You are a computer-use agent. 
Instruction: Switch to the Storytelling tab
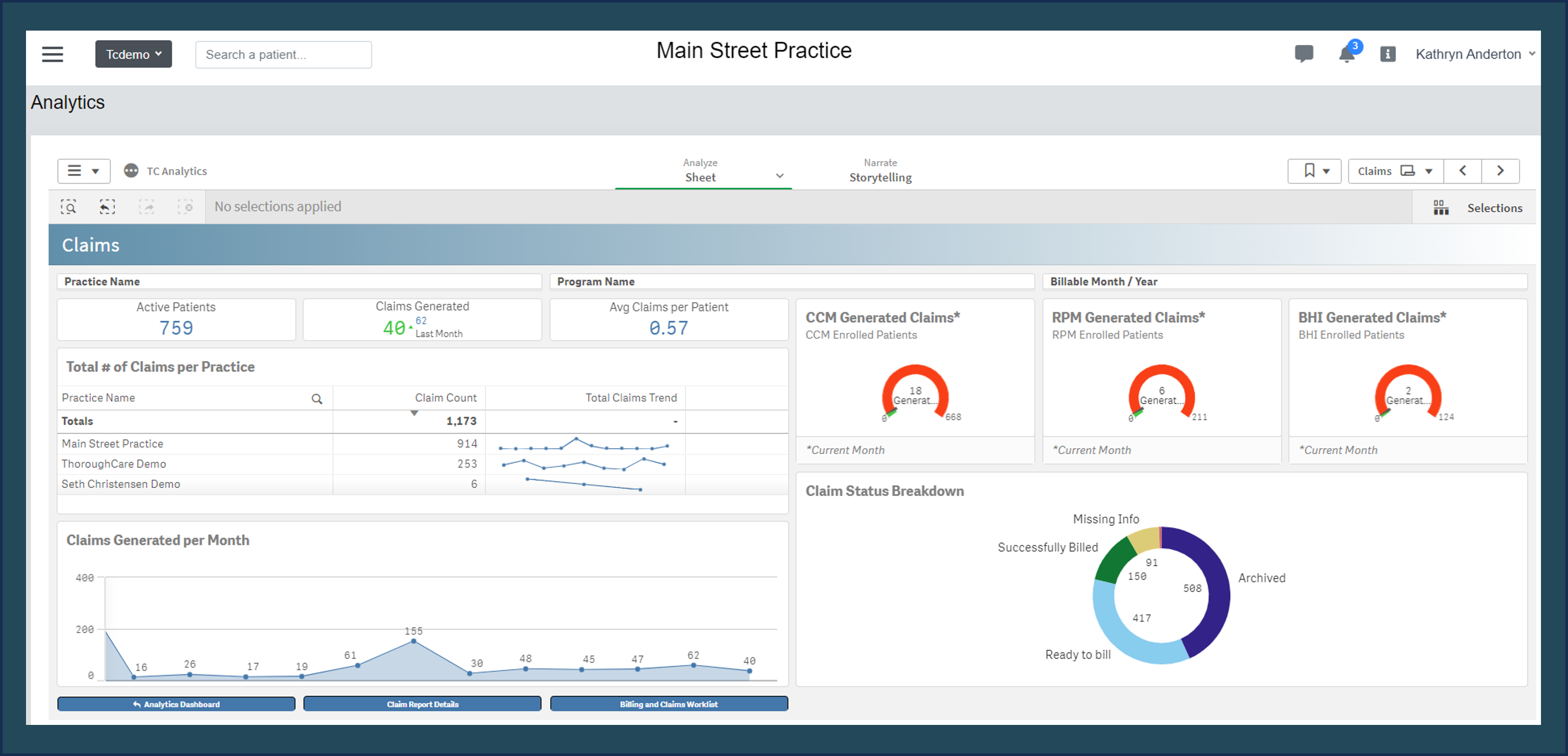click(880, 171)
